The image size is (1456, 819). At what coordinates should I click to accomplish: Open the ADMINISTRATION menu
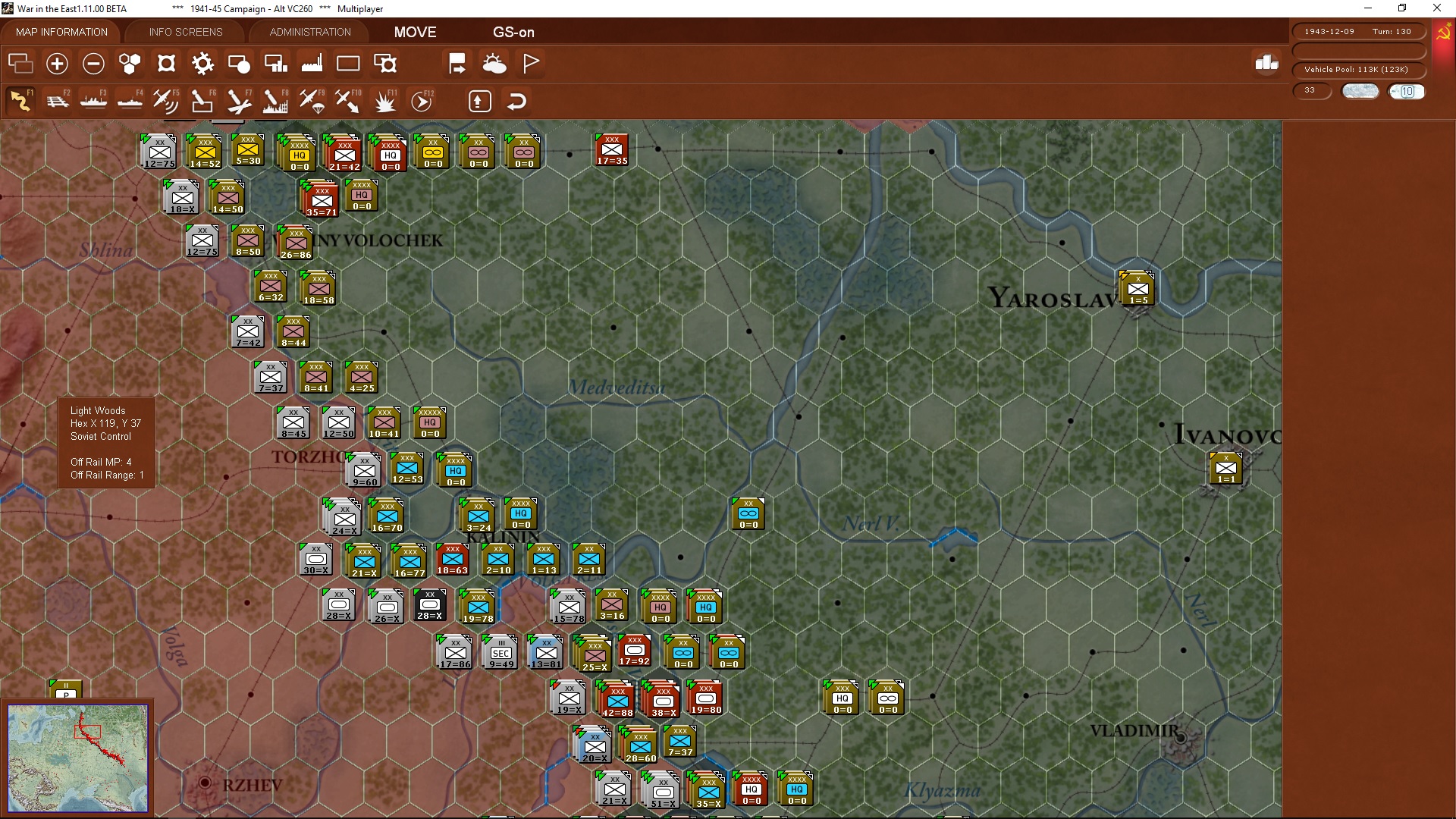click(x=309, y=32)
